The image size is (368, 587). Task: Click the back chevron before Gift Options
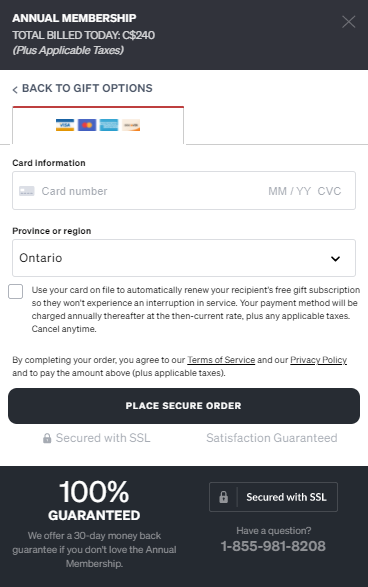click(15, 89)
